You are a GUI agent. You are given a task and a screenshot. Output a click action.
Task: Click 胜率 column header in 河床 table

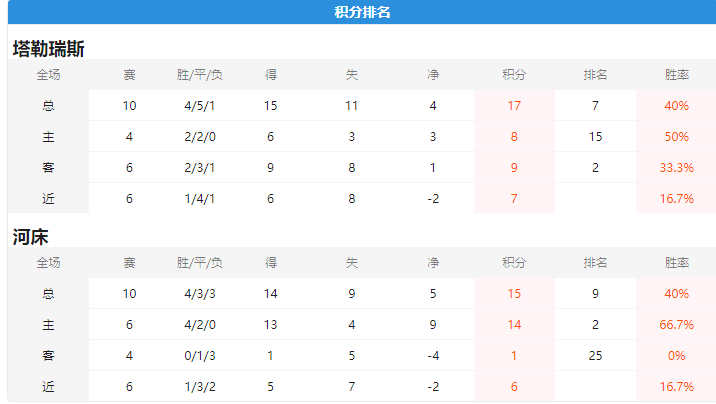676,263
